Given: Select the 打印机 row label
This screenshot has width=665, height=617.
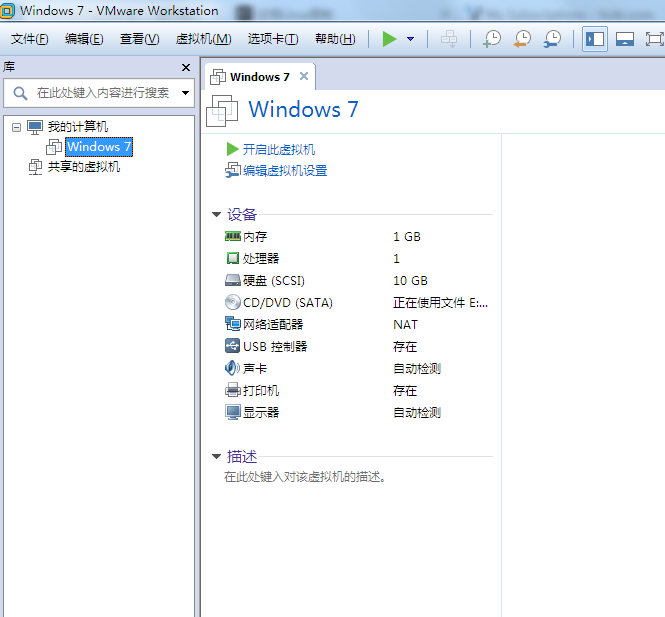Looking at the screenshot, I should (261, 391).
